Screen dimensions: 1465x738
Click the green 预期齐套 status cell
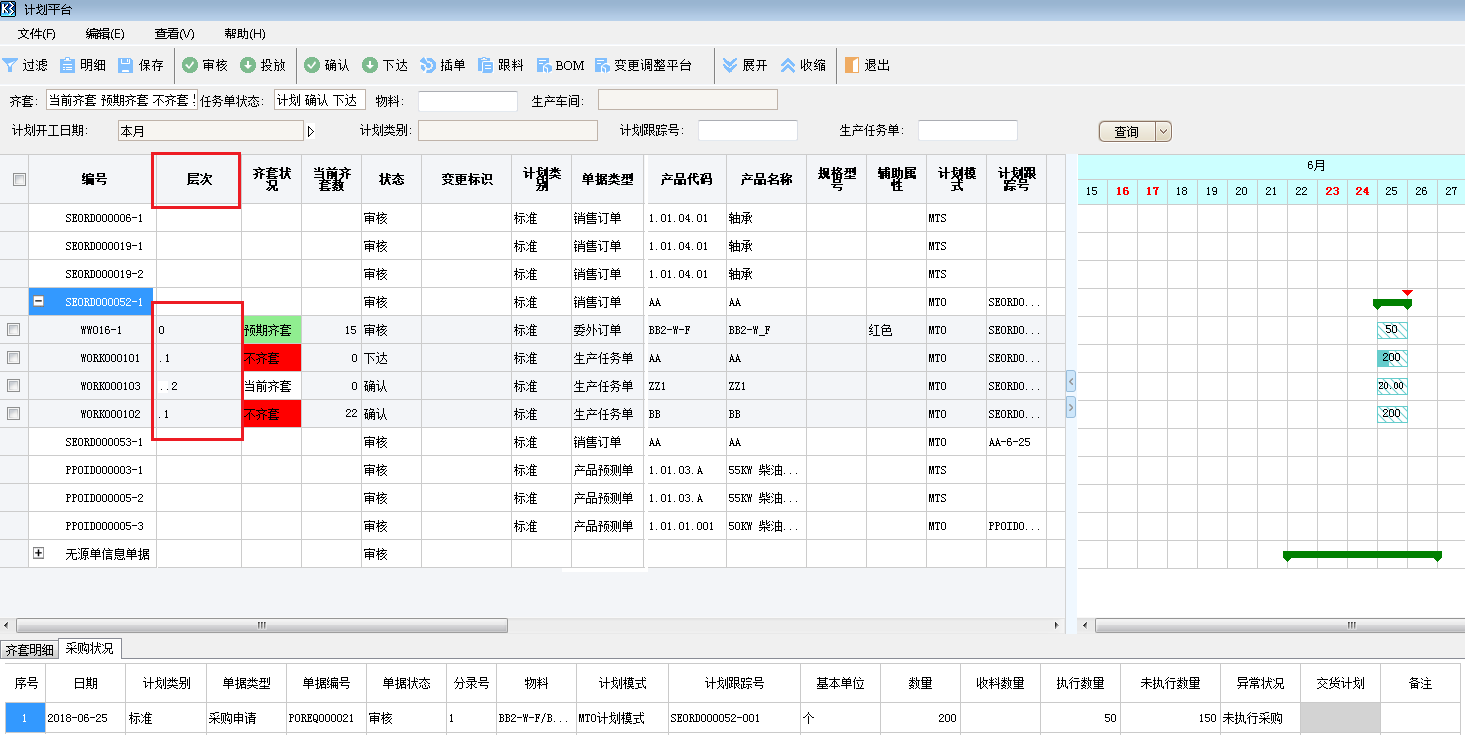271,330
